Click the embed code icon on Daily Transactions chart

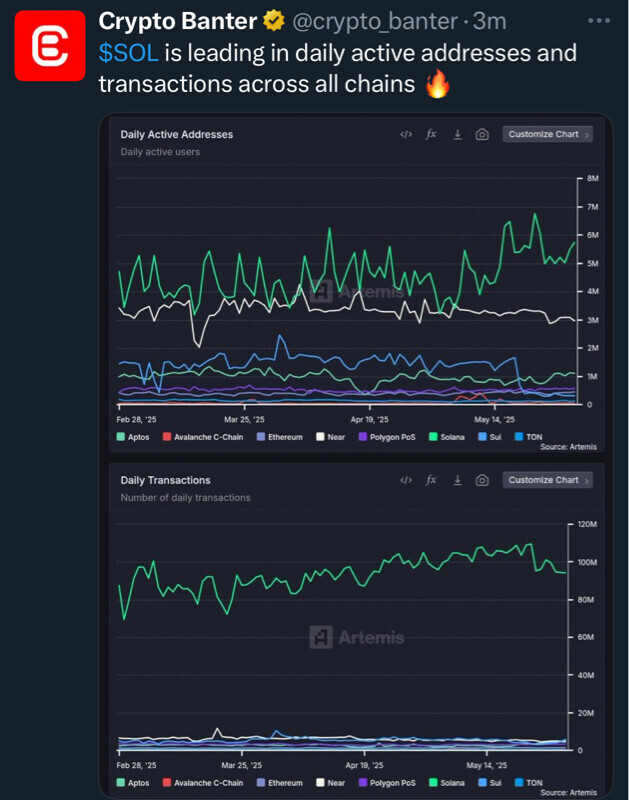(405, 480)
